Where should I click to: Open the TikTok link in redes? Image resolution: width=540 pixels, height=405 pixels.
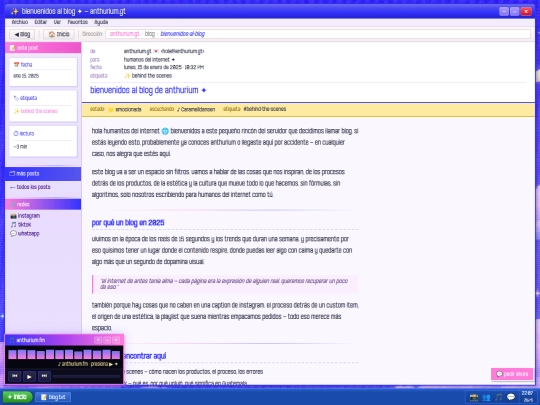[21, 225]
